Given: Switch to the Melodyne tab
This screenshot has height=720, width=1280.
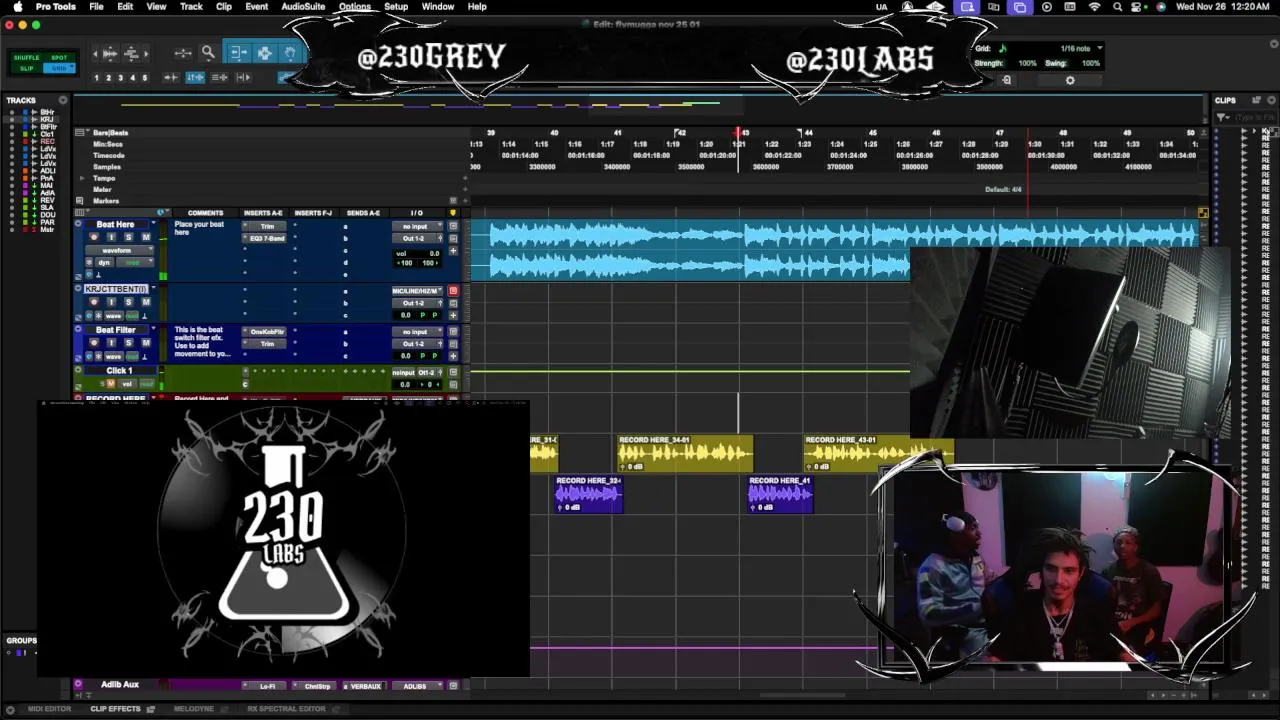Looking at the screenshot, I should coord(194,709).
